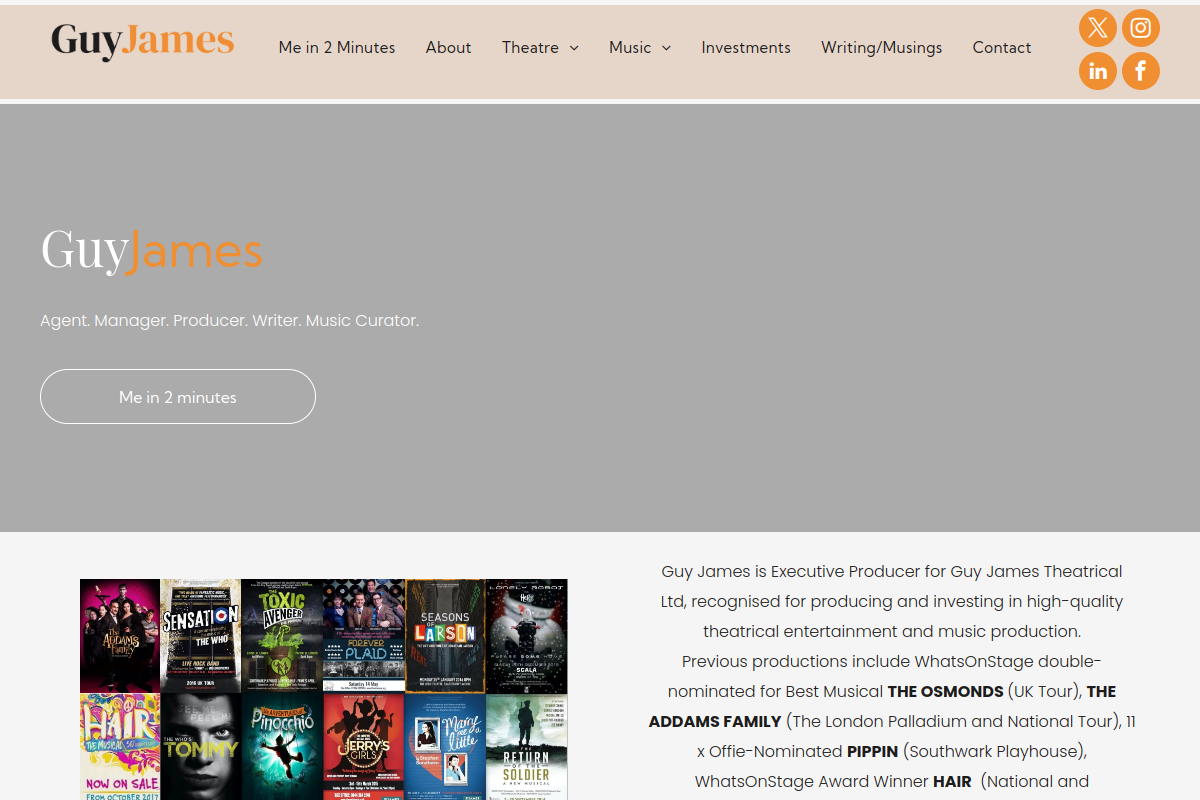Expand the Music menu chevron
1200x800 pixels.
coord(666,48)
